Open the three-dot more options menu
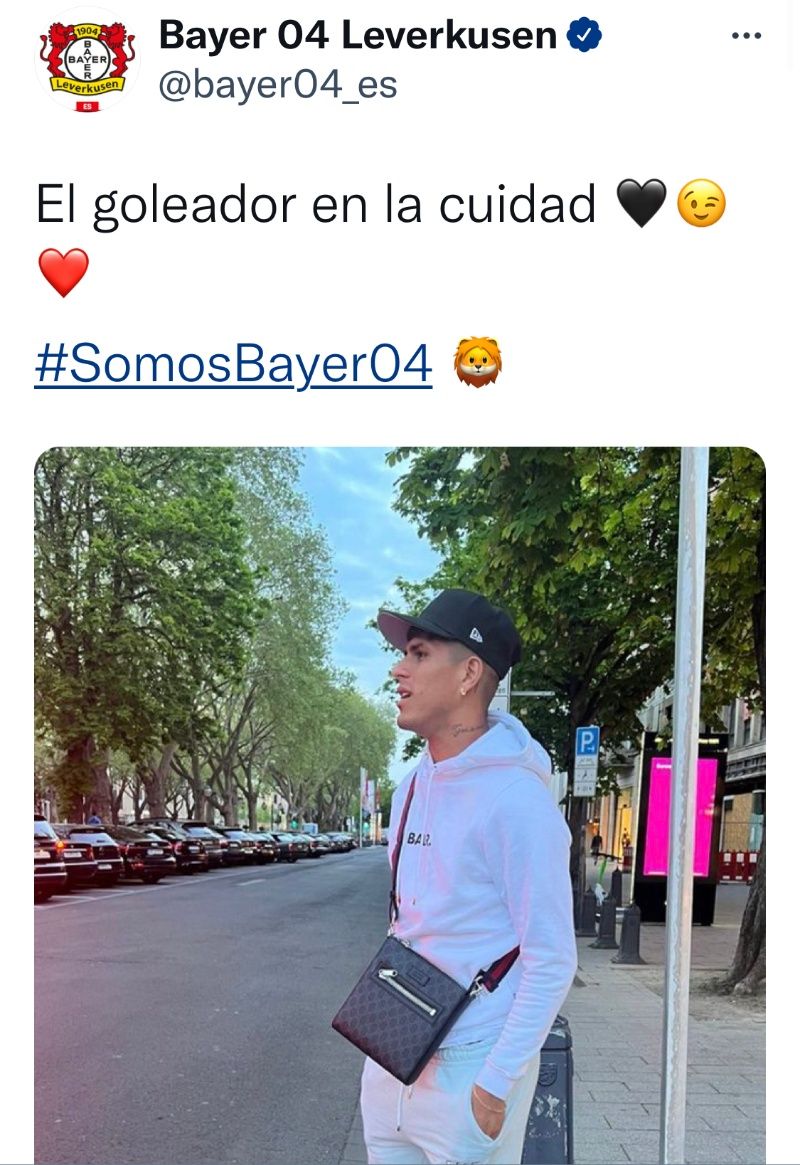The image size is (800, 1165). (x=747, y=36)
